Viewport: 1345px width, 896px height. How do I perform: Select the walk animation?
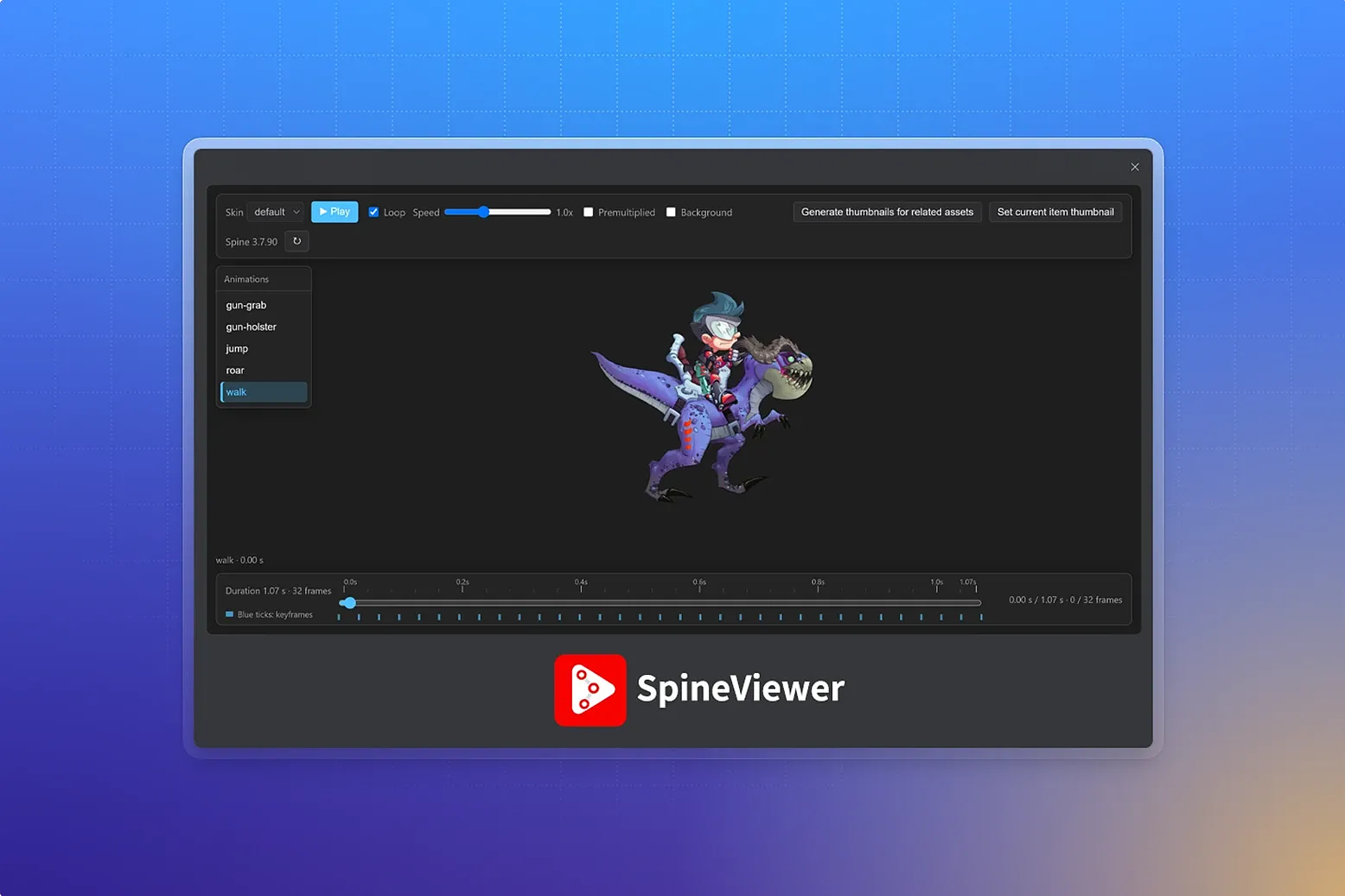[x=264, y=392]
